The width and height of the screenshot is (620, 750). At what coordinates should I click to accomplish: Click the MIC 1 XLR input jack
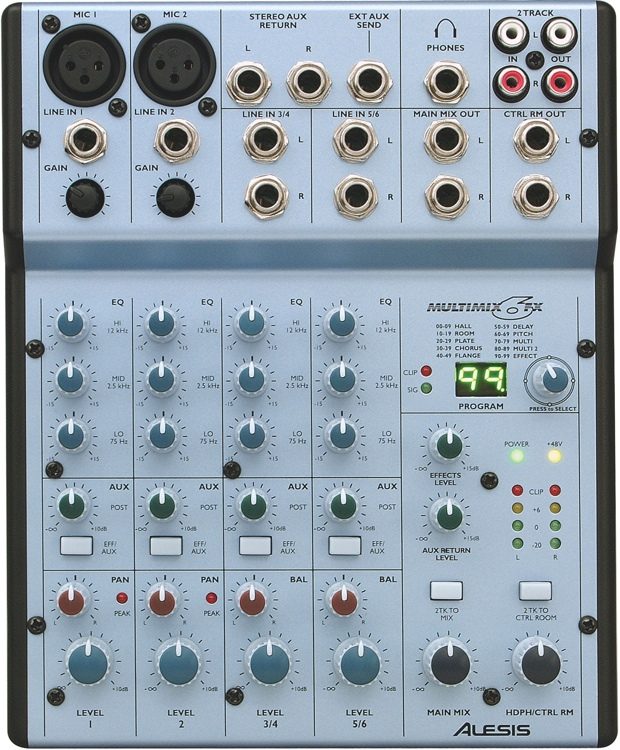[84, 64]
